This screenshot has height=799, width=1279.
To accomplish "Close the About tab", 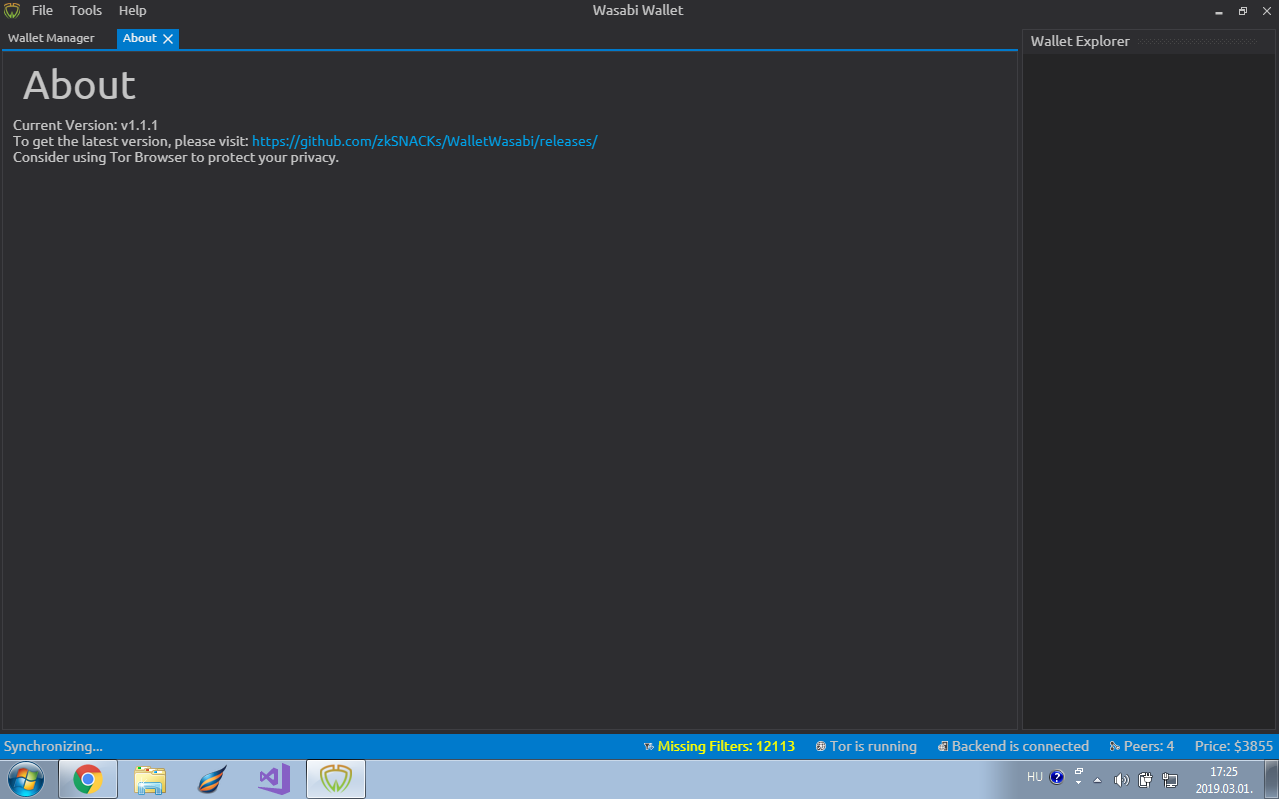I will coord(168,39).
